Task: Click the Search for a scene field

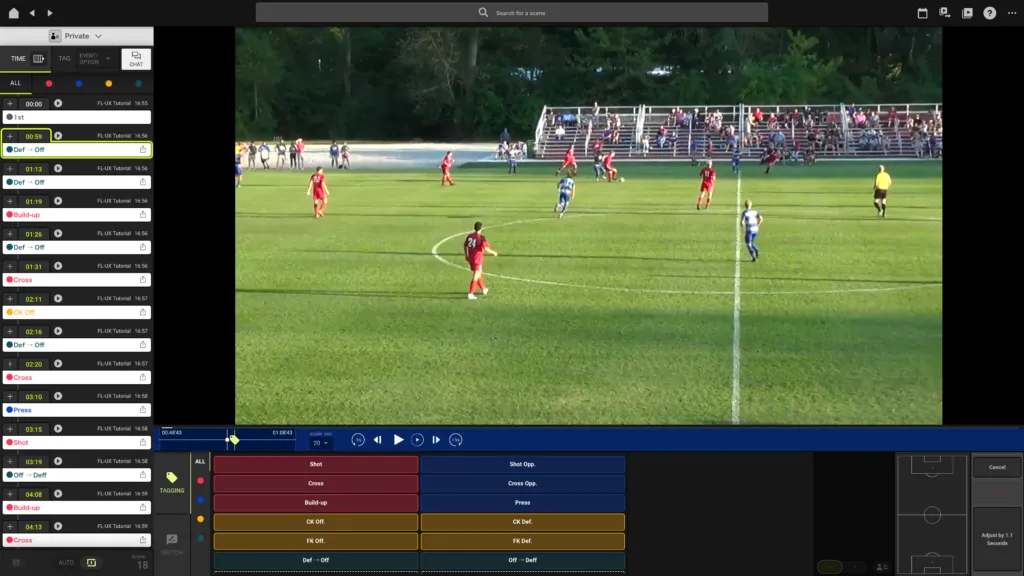Action: coord(512,12)
